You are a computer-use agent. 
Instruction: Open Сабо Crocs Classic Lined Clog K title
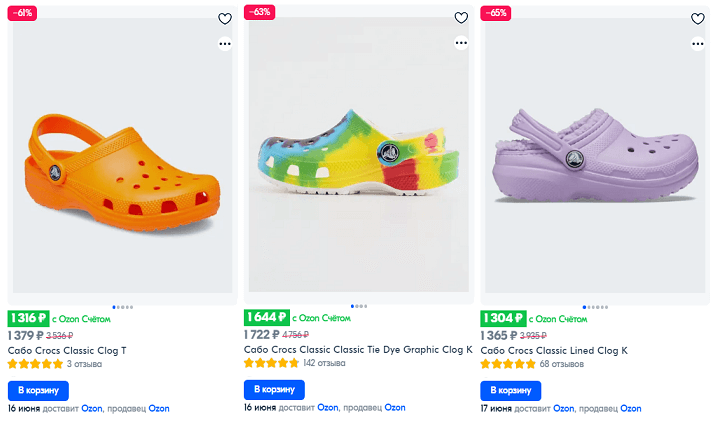pyautogui.click(x=554, y=351)
